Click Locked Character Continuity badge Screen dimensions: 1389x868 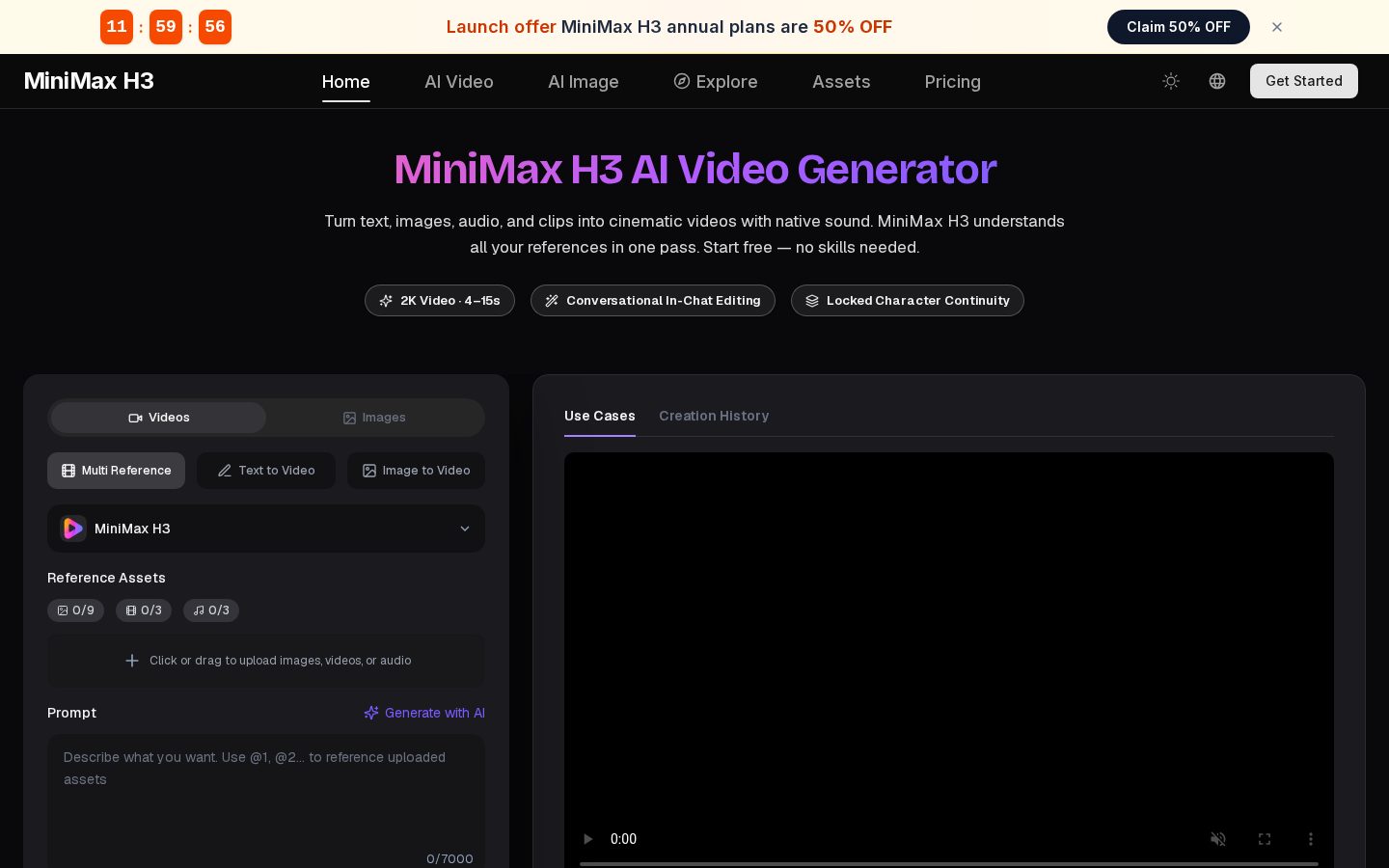click(x=908, y=301)
